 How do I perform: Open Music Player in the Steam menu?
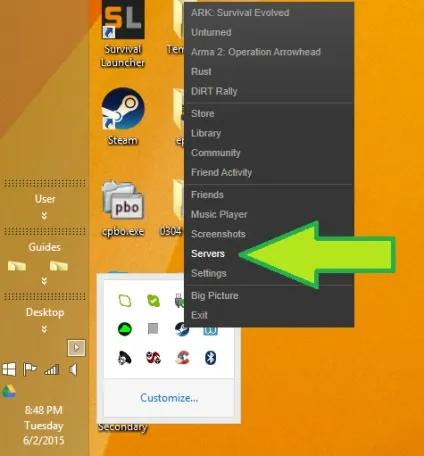tap(269, 215)
